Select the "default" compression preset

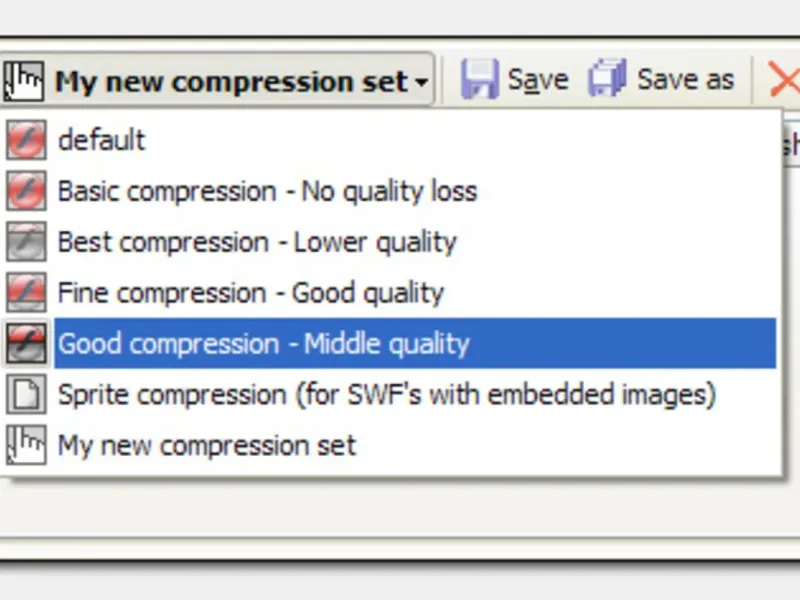pos(102,140)
